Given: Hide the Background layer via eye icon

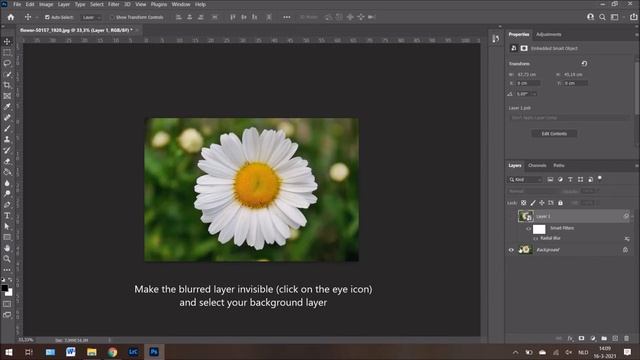Looking at the screenshot, I should tap(511, 250).
